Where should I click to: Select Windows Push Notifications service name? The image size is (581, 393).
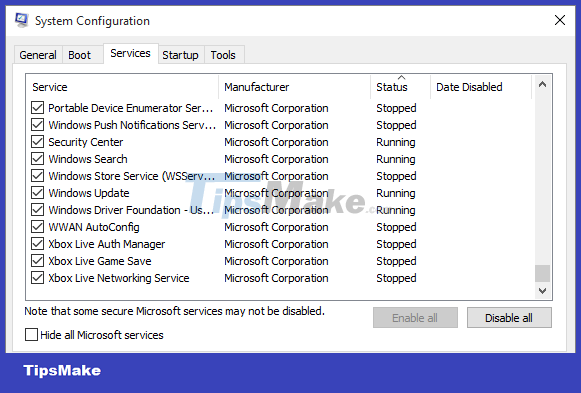point(132,125)
